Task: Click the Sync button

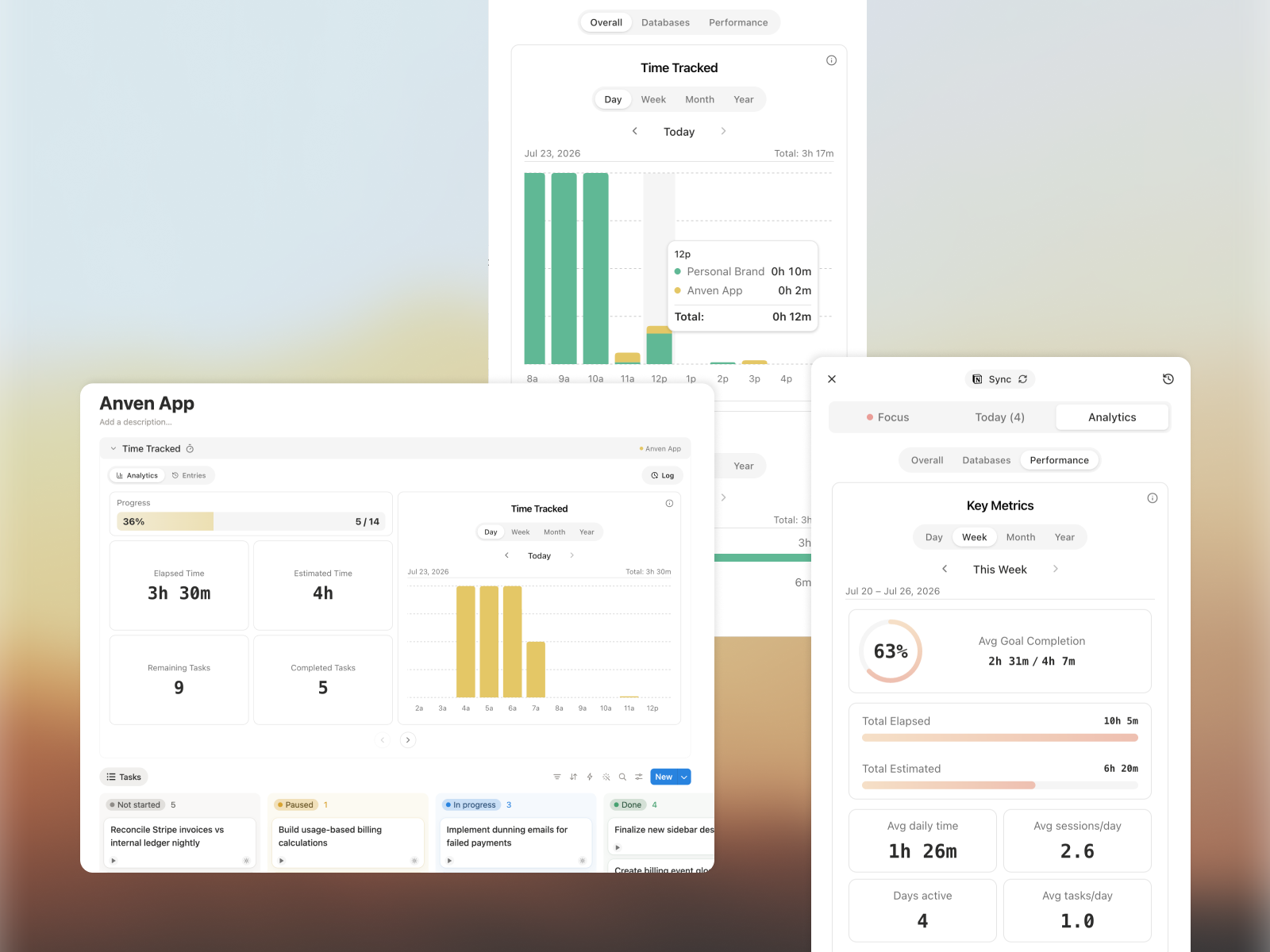Action: tap(1000, 379)
